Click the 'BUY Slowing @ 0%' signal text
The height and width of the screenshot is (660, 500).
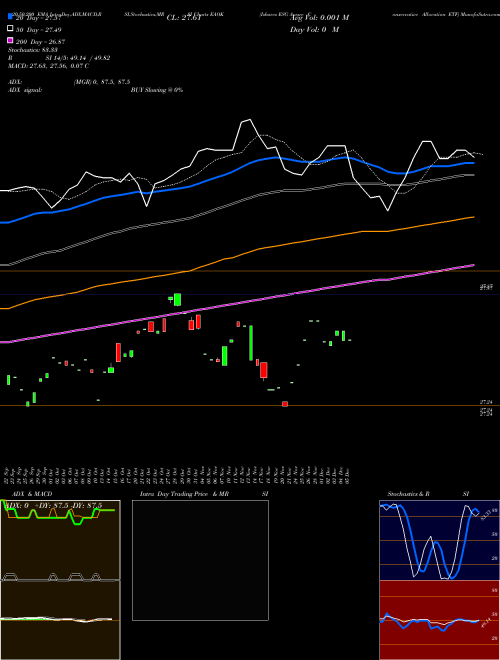tap(157, 90)
